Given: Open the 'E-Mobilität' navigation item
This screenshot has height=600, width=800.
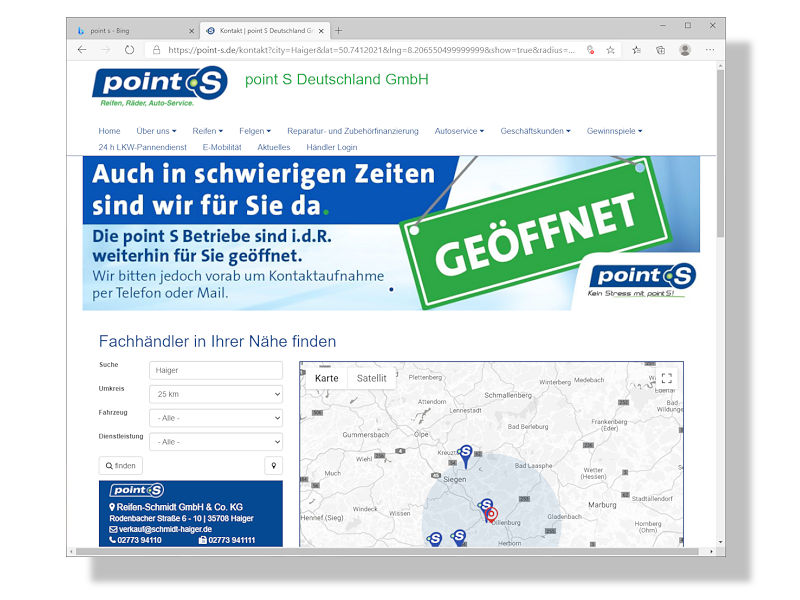Looking at the screenshot, I should pyautogui.click(x=222, y=147).
